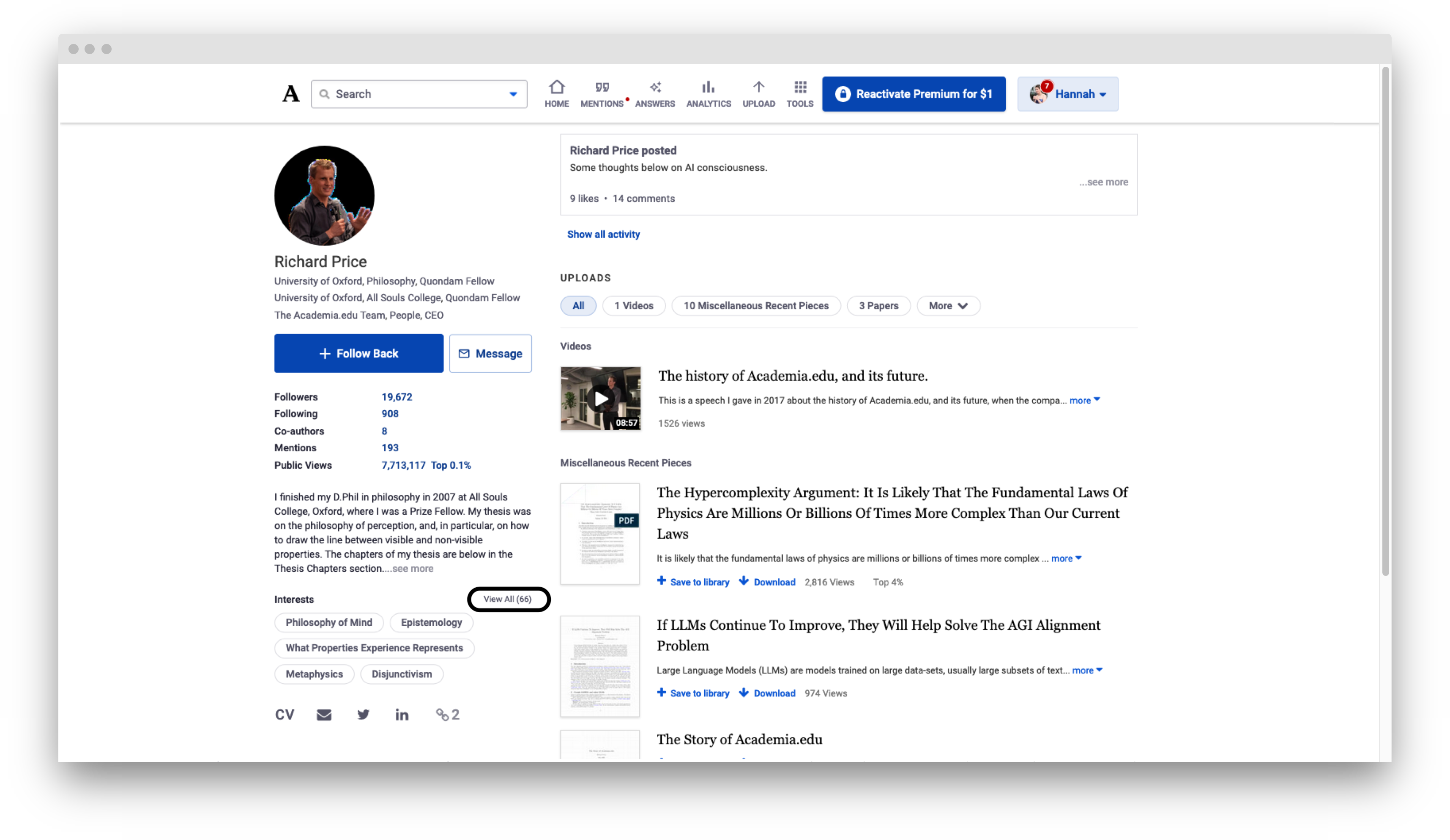Open Mentions from the top bar
Image resolution: width=1450 pixels, height=840 pixels.
(602, 94)
